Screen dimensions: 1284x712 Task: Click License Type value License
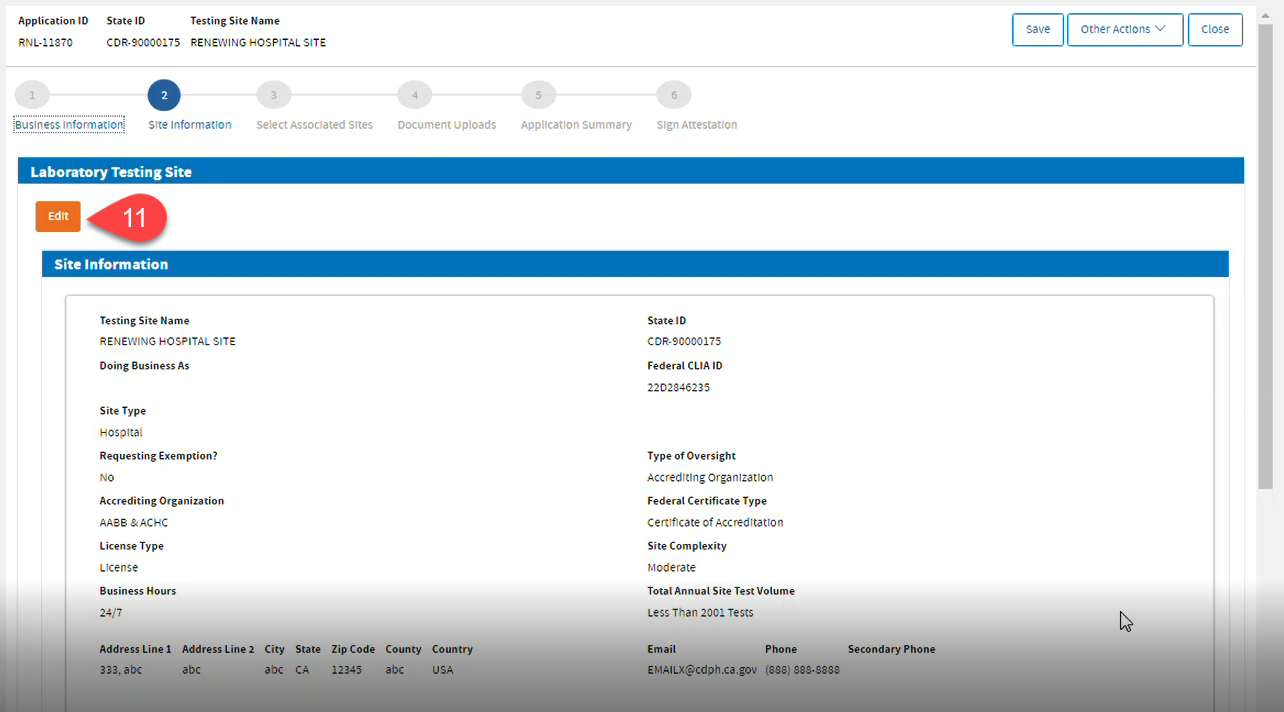(x=119, y=567)
